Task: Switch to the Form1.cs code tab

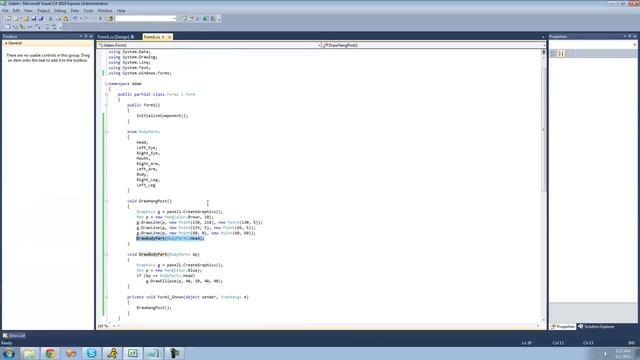Action: [152, 37]
